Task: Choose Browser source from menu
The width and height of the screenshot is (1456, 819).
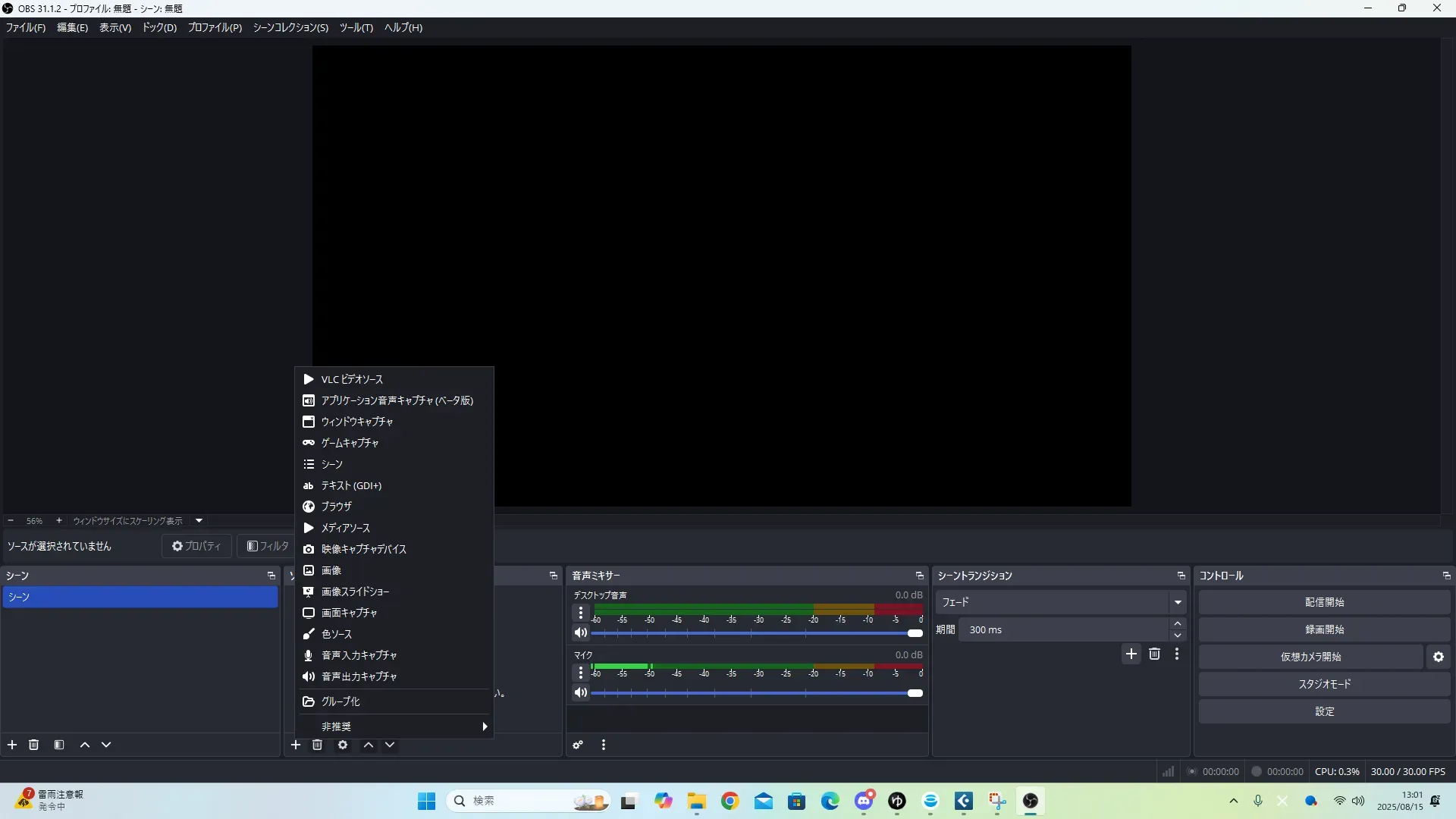Action: coord(337,507)
